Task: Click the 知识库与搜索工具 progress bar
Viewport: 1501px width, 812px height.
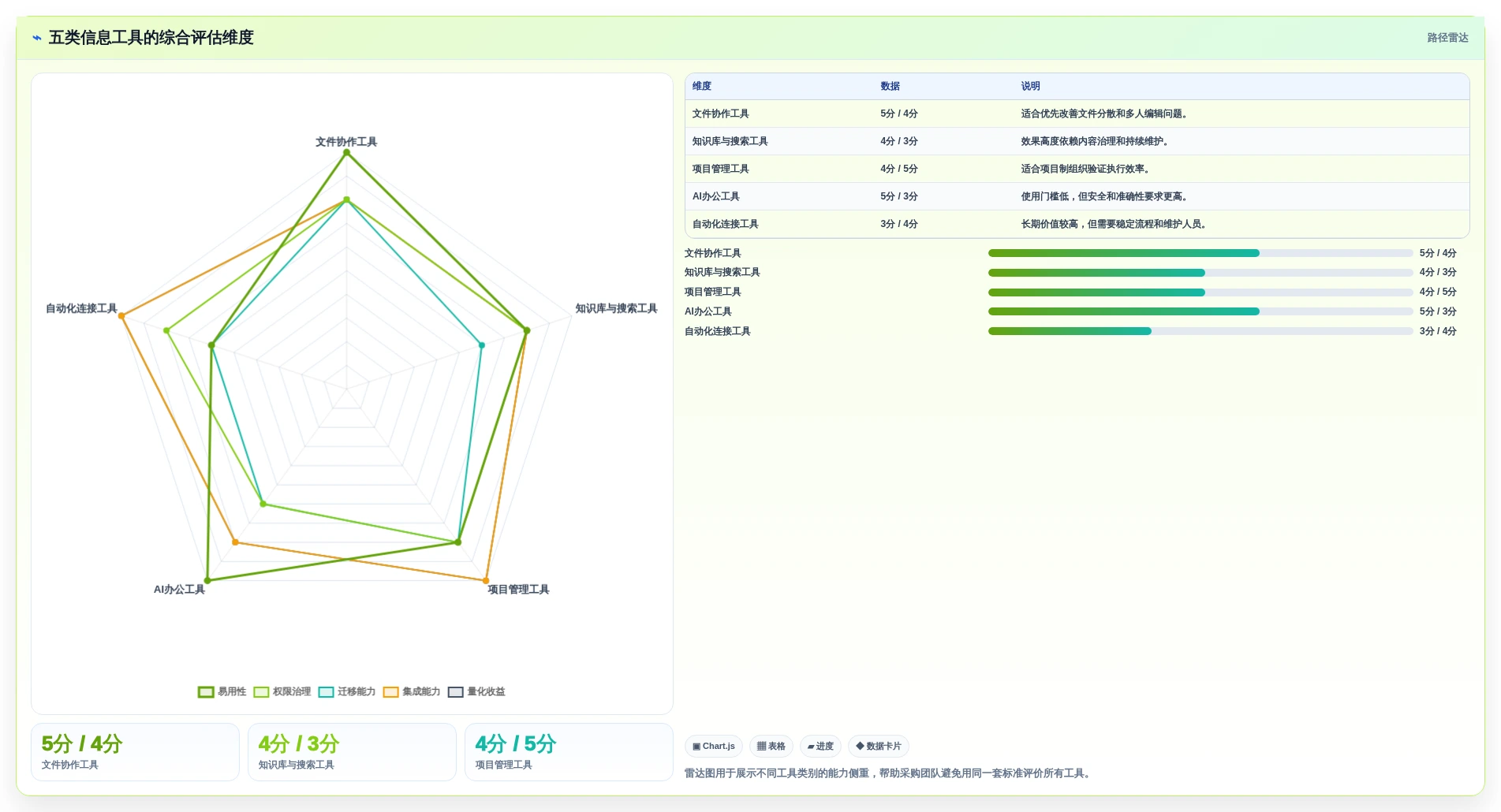Action: 1200,273
